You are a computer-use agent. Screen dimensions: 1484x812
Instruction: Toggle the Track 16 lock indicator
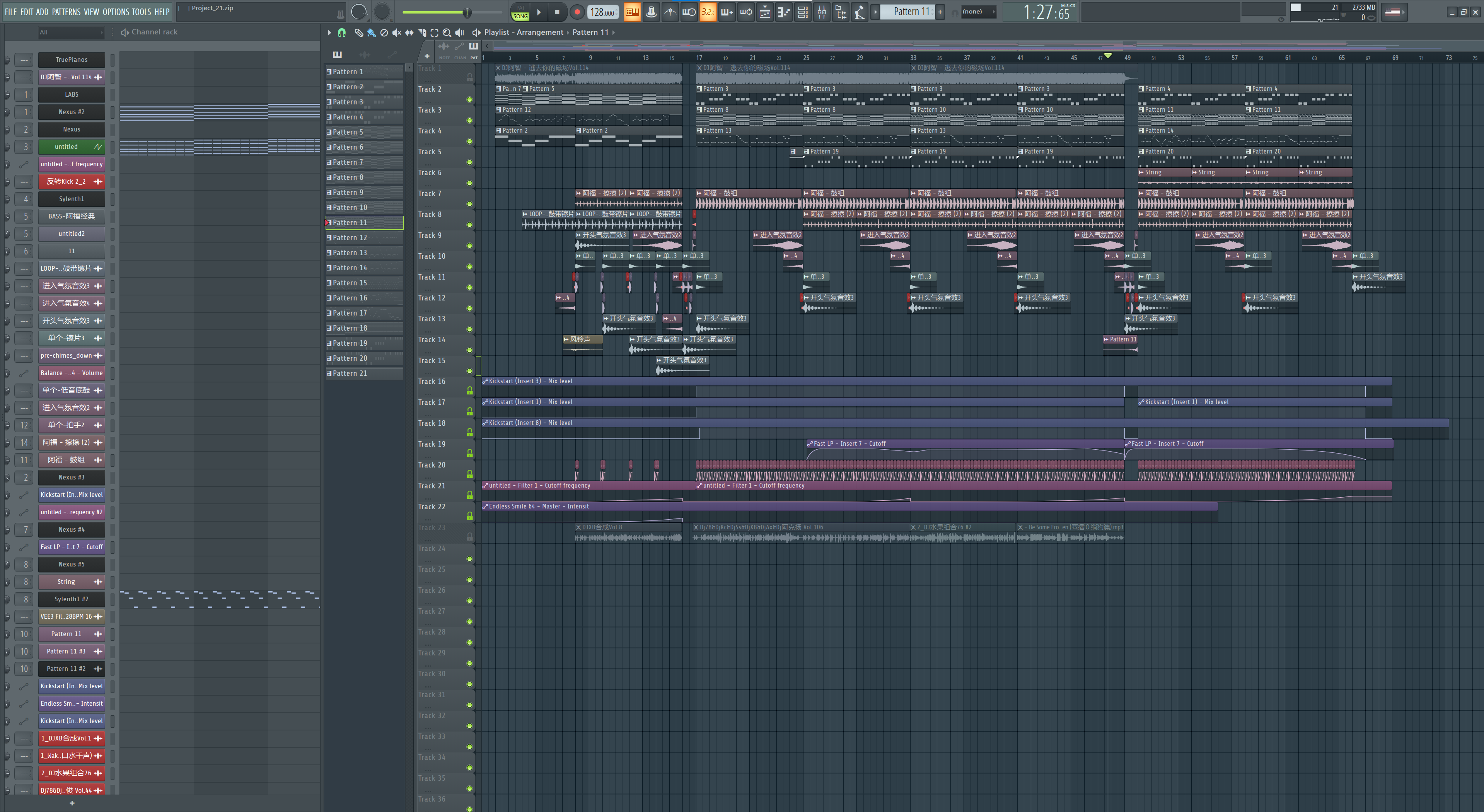pyautogui.click(x=469, y=391)
